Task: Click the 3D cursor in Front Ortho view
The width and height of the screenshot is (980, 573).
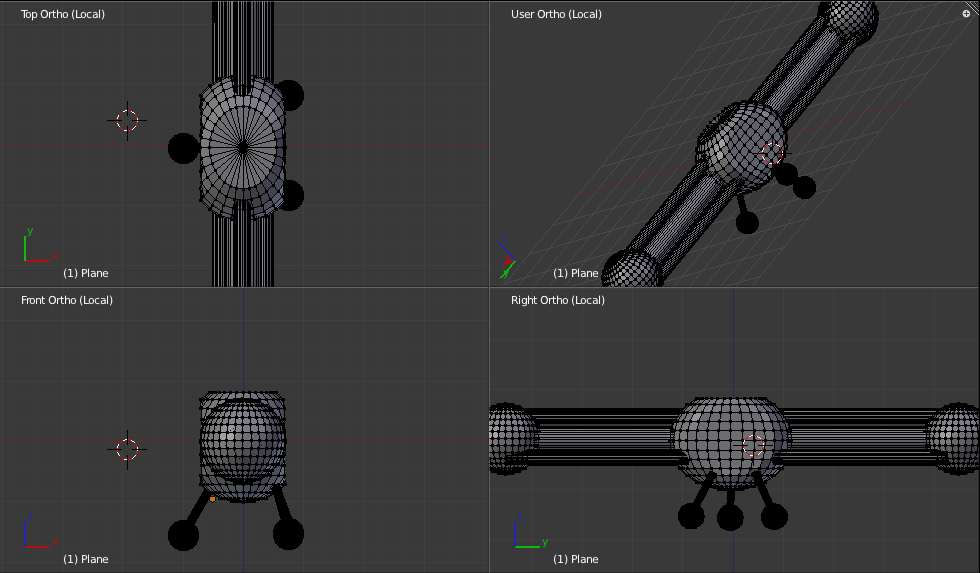Action: (x=127, y=449)
